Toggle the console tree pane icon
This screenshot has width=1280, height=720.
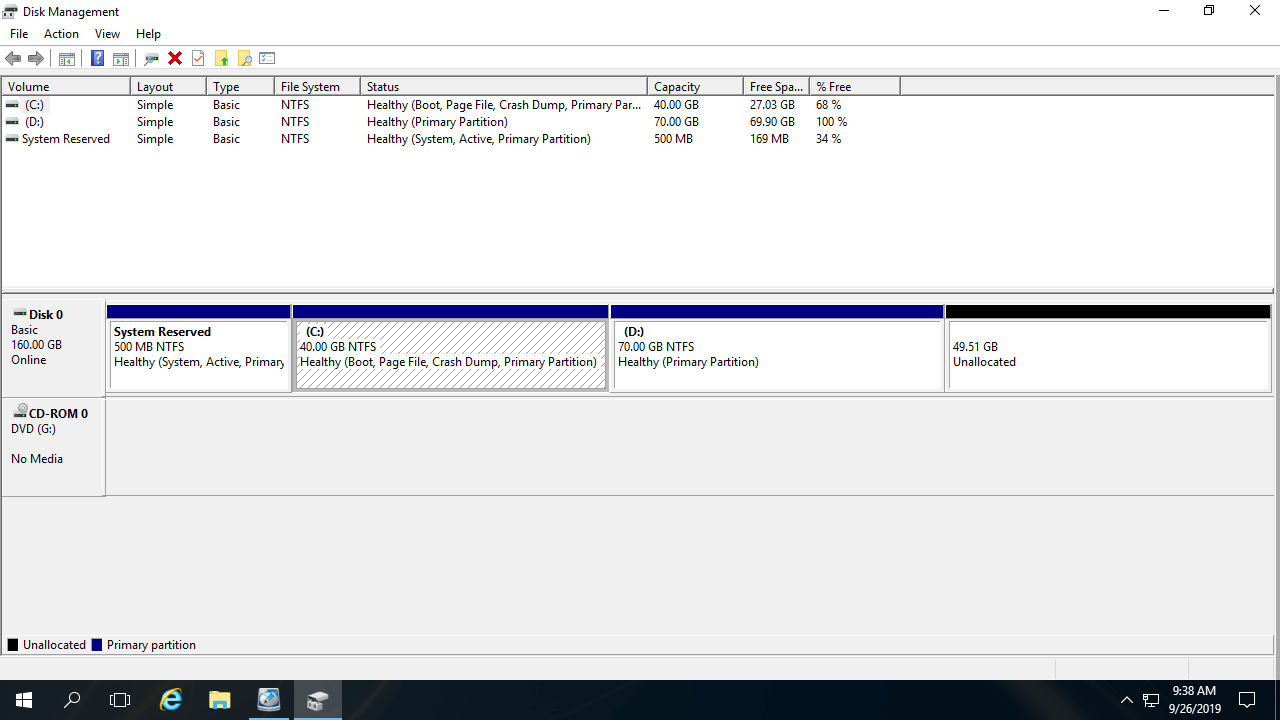point(67,59)
